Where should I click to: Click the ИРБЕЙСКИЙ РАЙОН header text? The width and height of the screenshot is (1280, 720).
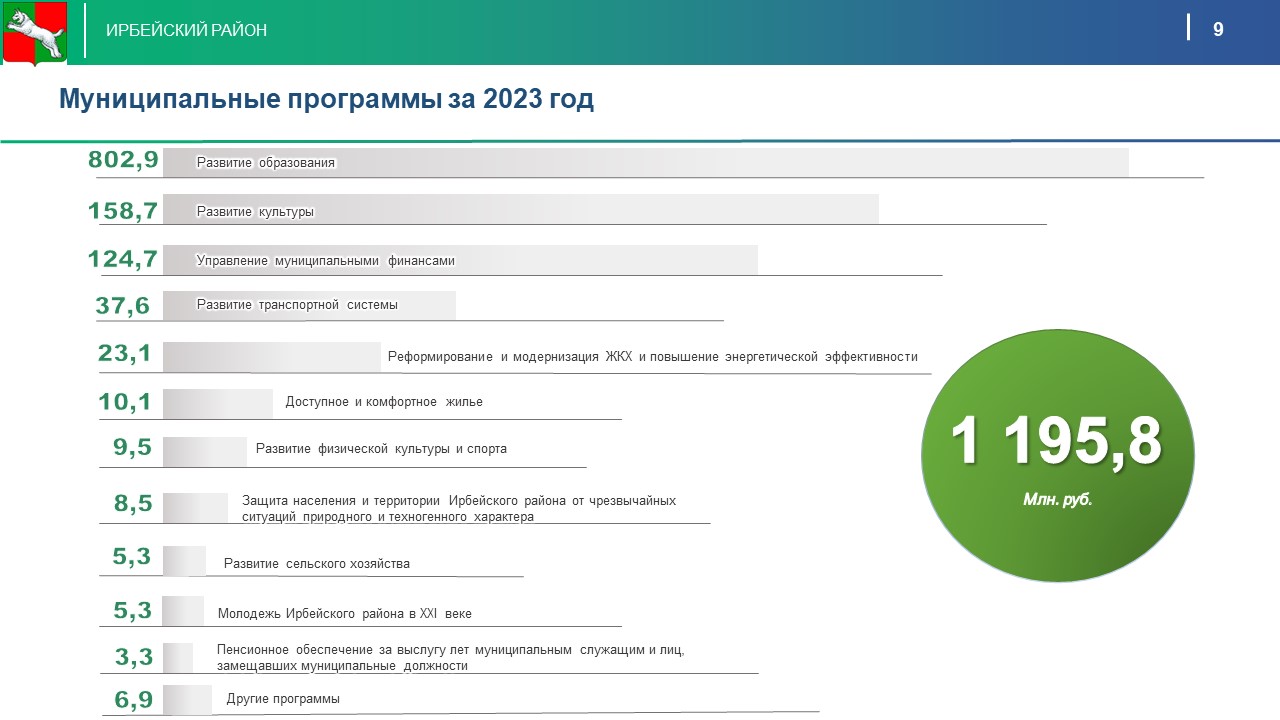click(x=187, y=30)
